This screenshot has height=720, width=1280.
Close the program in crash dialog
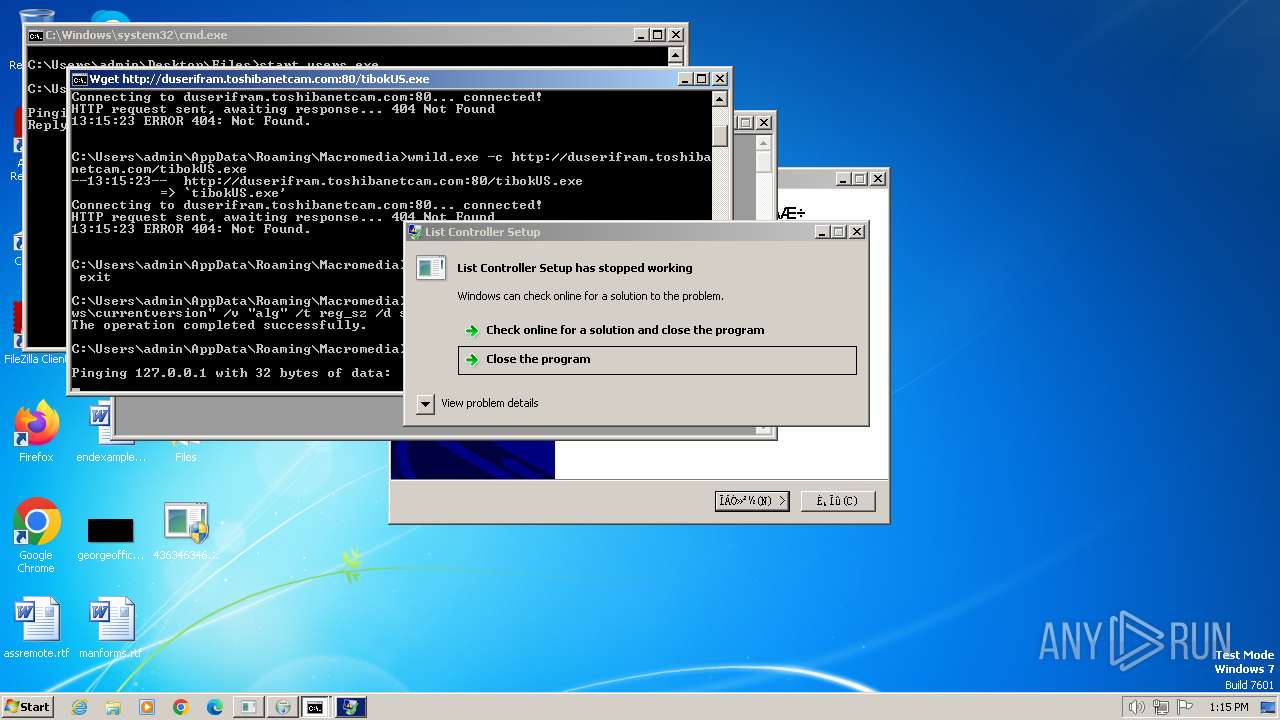[657, 360]
